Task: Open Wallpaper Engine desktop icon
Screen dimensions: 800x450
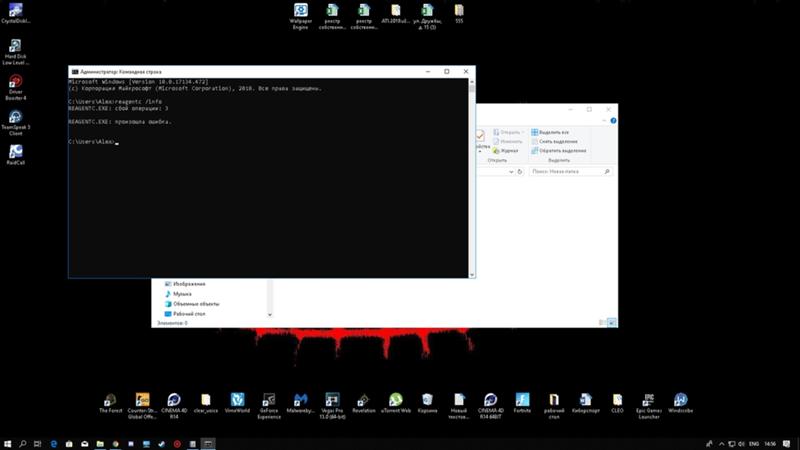Action: tap(301, 16)
